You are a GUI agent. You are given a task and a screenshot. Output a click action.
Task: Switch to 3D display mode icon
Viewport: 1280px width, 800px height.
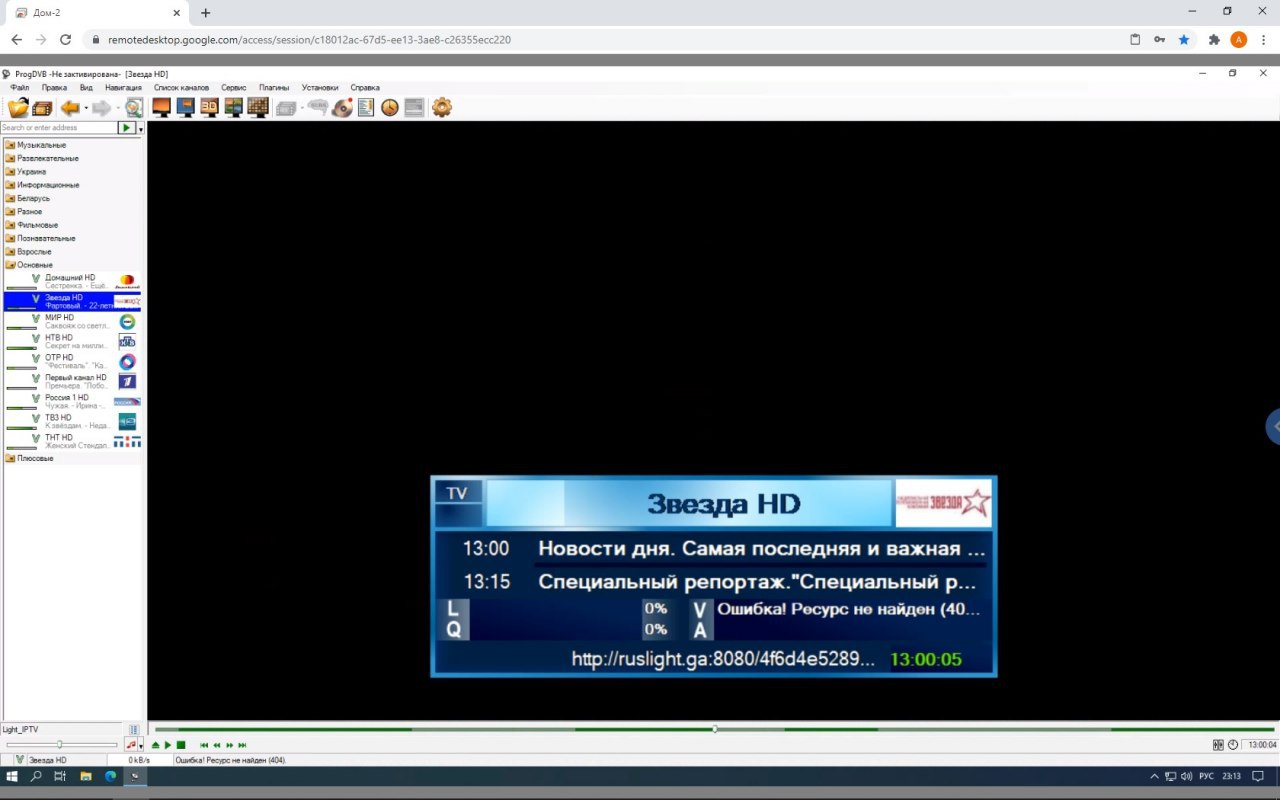(x=210, y=108)
